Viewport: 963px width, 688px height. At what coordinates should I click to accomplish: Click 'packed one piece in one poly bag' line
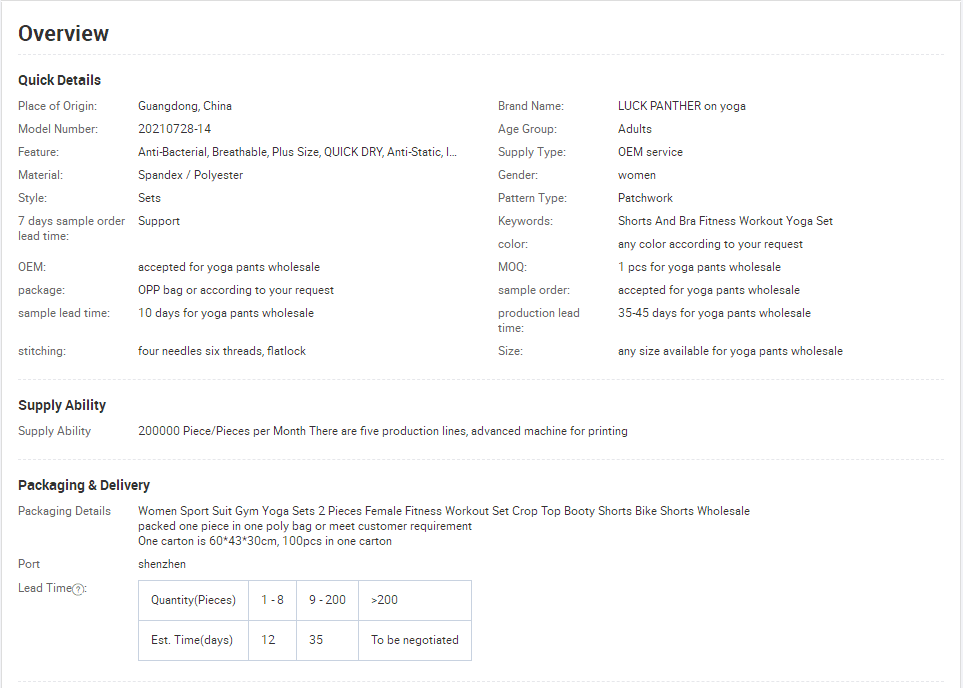(x=305, y=526)
